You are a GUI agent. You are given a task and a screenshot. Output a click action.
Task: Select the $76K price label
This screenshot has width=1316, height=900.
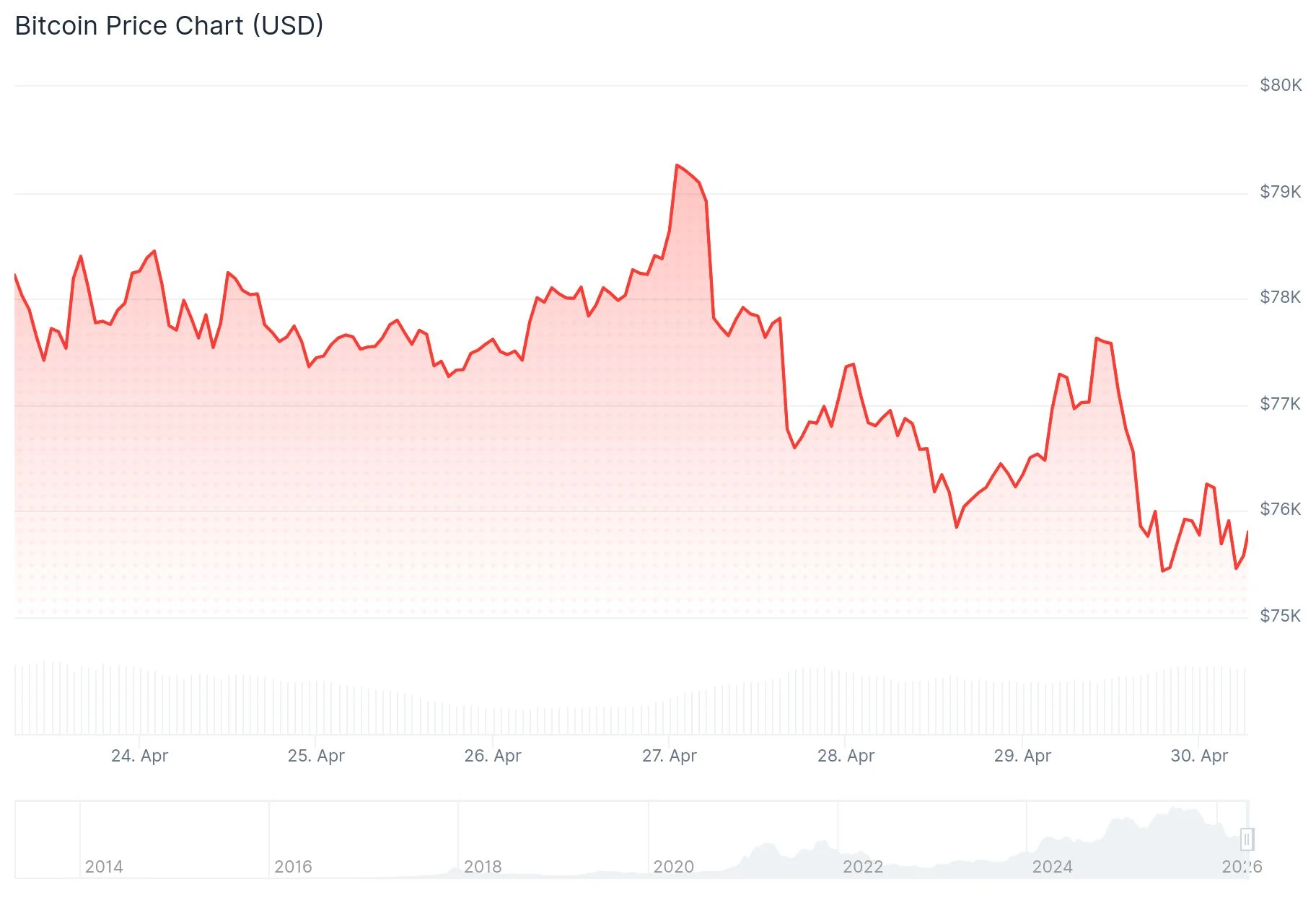pyautogui.click(x=1281, y=509)
